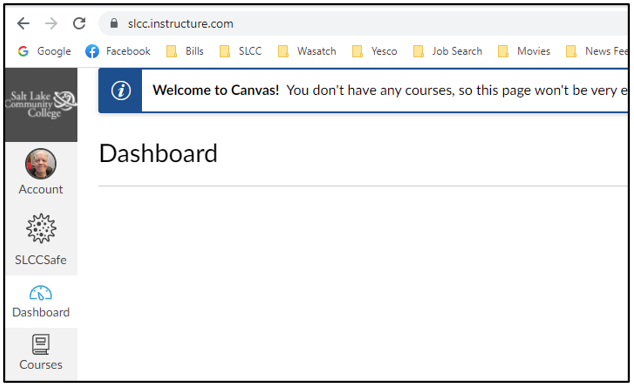
Task: Go back with the browser back arrow
Action: click(x=23, y=23)
